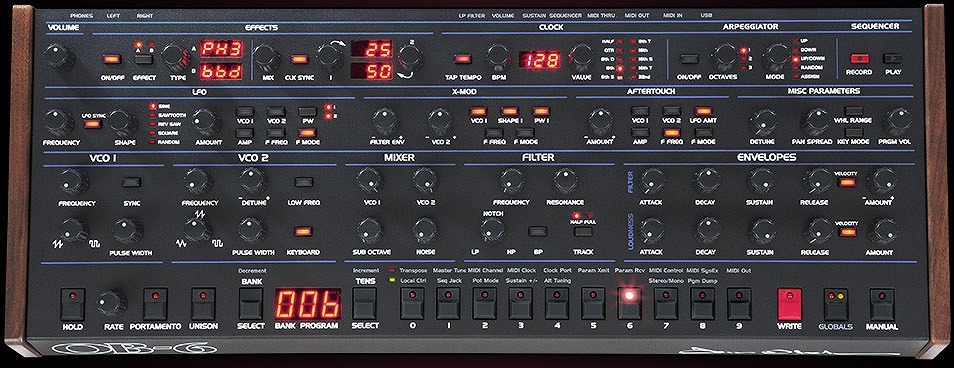Adjust the Aftertouch Amount knob

pyautogui.click(x=600, y=122)
